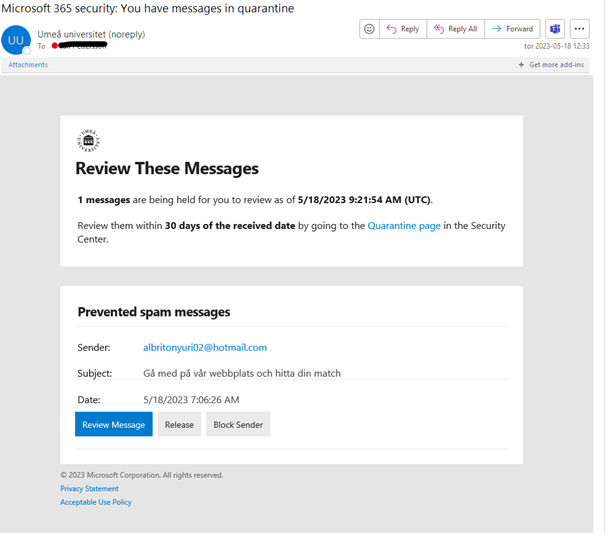Click the UU sender avatar
Image resolution: width=605 pixels, height=533 pixels.
click(16, 40)
